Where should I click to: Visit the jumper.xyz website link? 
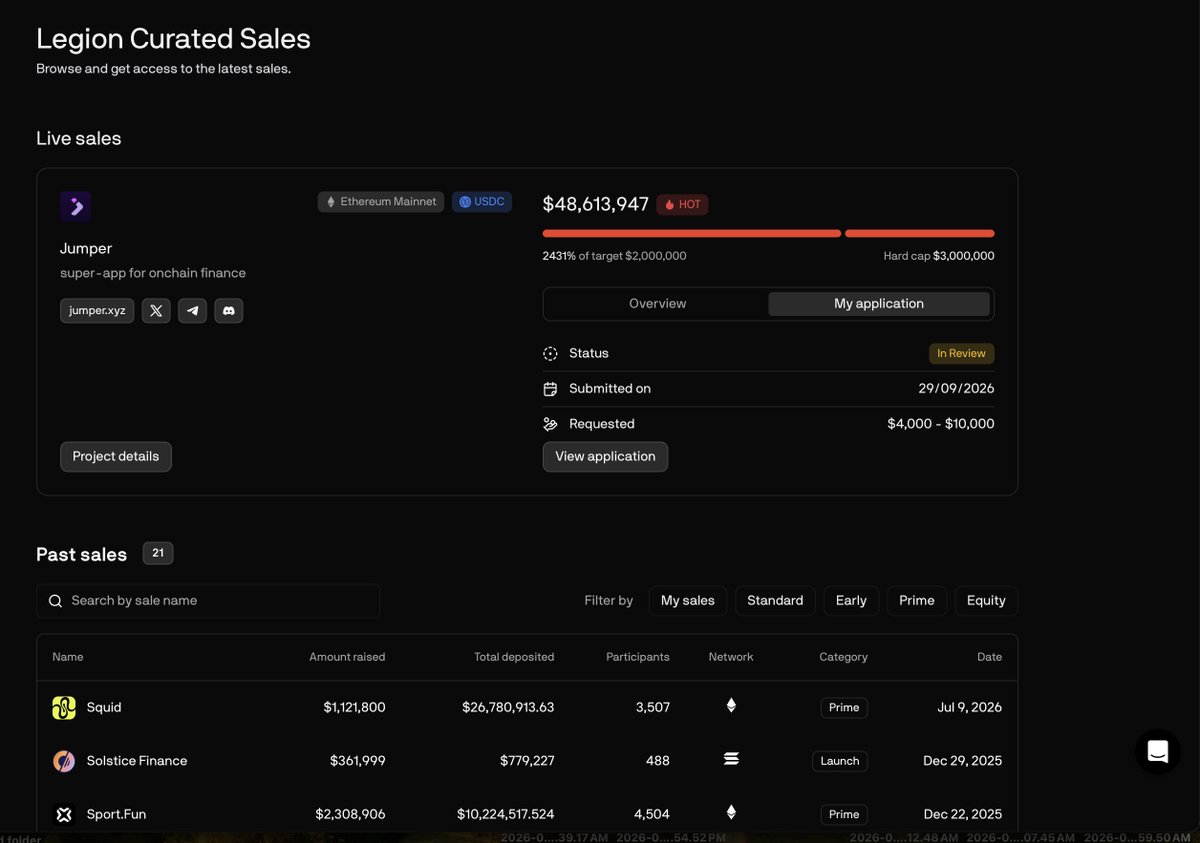[97, 311]
